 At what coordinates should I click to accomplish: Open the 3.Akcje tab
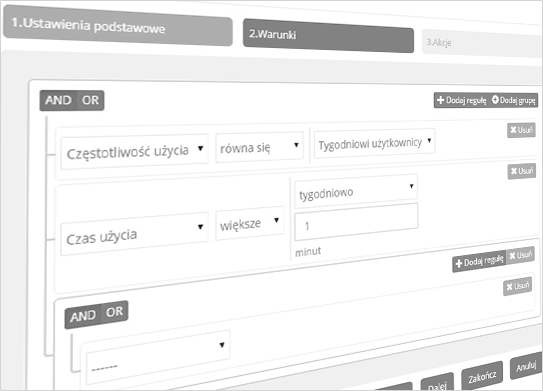(x=482, y=44)
